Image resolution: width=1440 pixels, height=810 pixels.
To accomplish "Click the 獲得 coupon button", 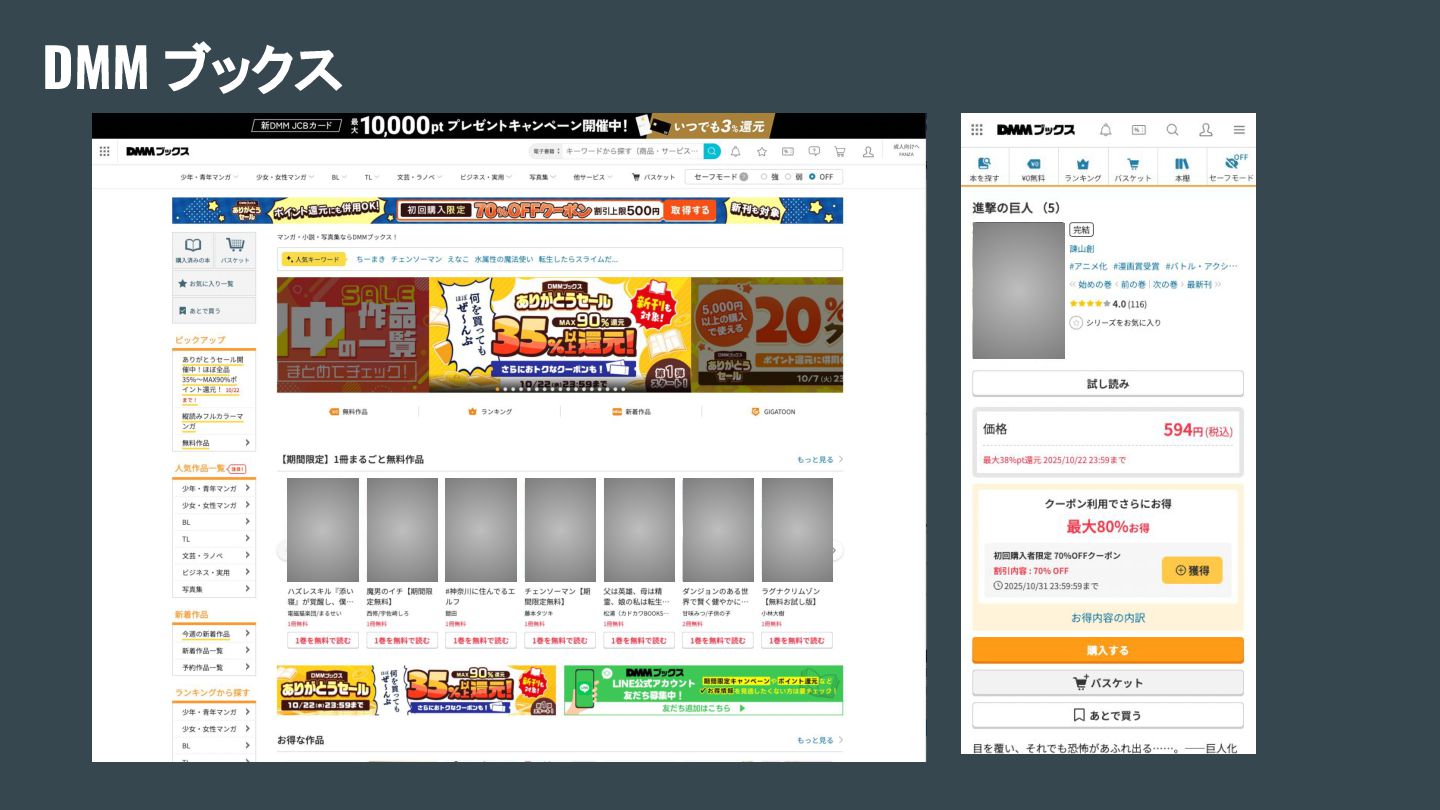I will point(1192,570).
